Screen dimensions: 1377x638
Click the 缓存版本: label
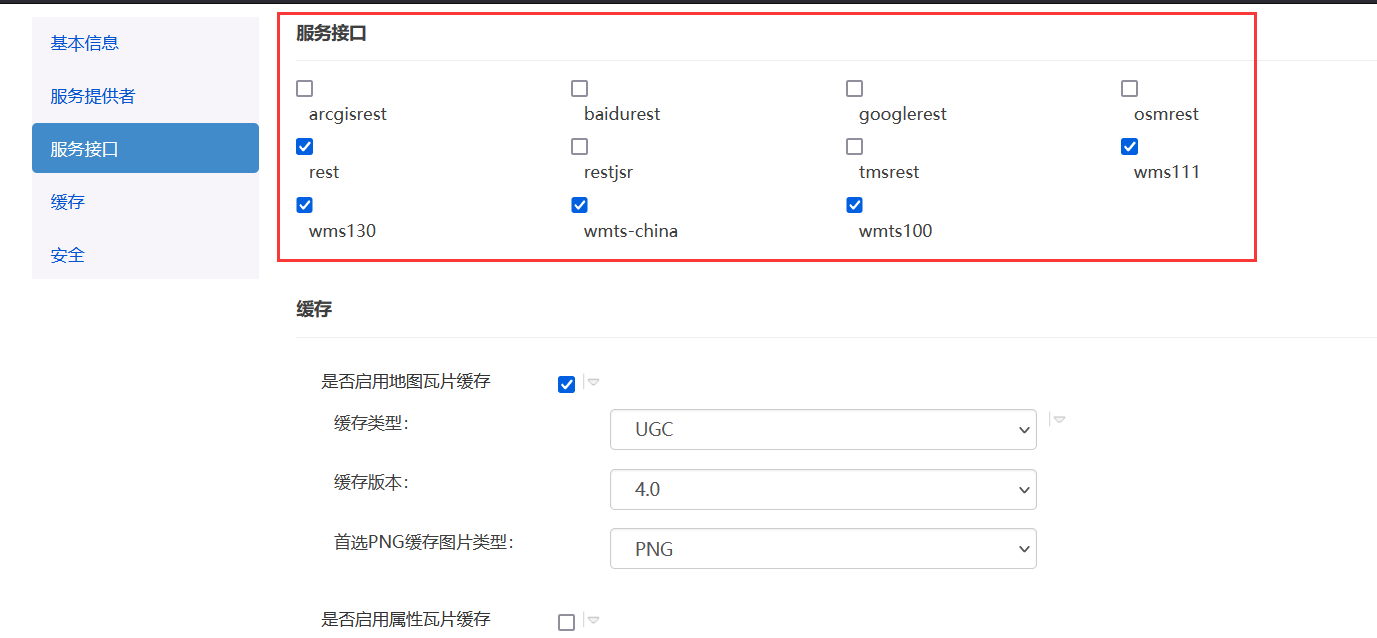[x=372, y=482]
